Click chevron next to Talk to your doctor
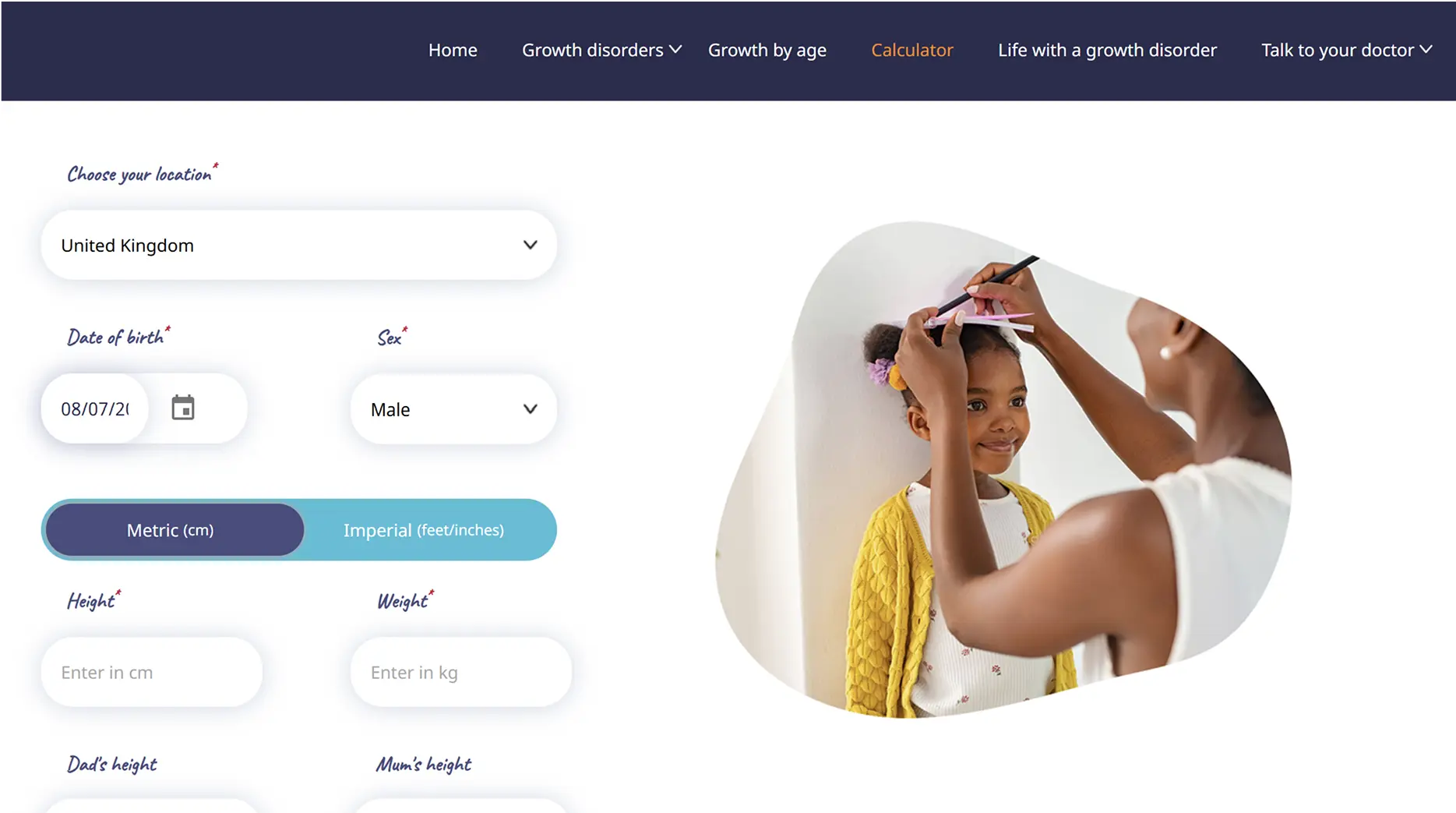This screenshot has width=1456, height=813. 1426,50
